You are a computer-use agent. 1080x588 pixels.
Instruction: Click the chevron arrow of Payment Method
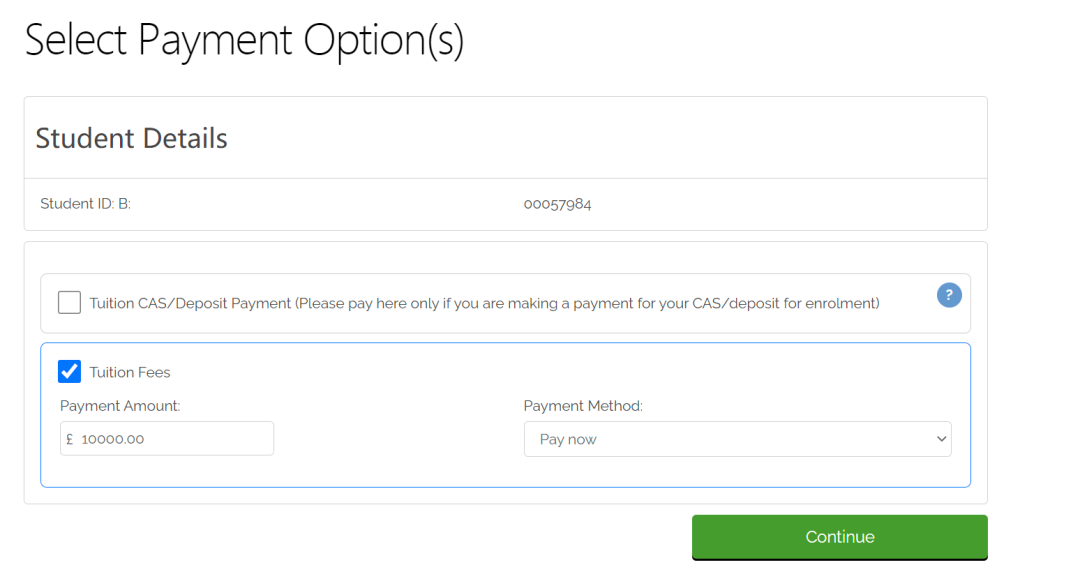click(941, 439)
